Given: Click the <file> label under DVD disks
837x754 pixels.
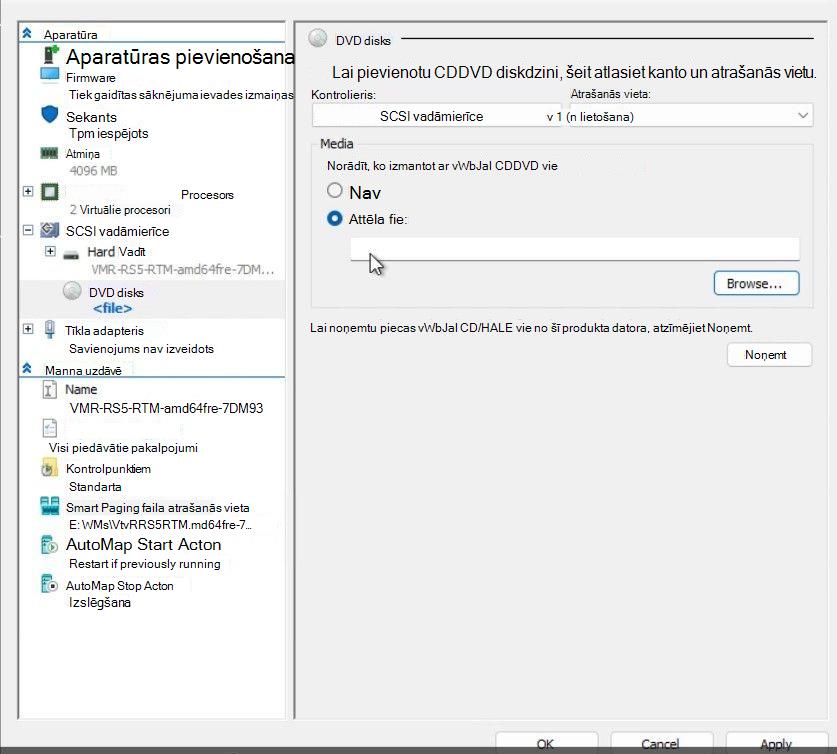Looking at the screenshot, I should pyautogui.click(x=113, y=308).
